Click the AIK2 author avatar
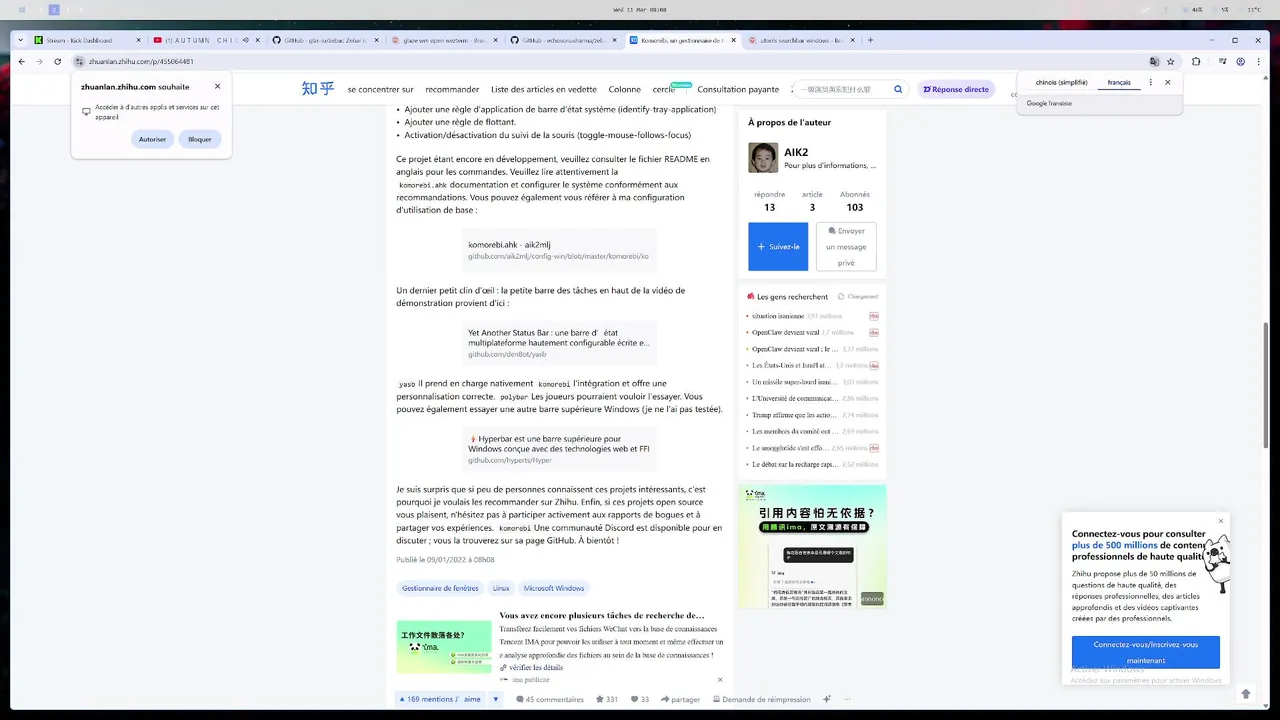Viewport: 1280px width, 720px height. 763,158
